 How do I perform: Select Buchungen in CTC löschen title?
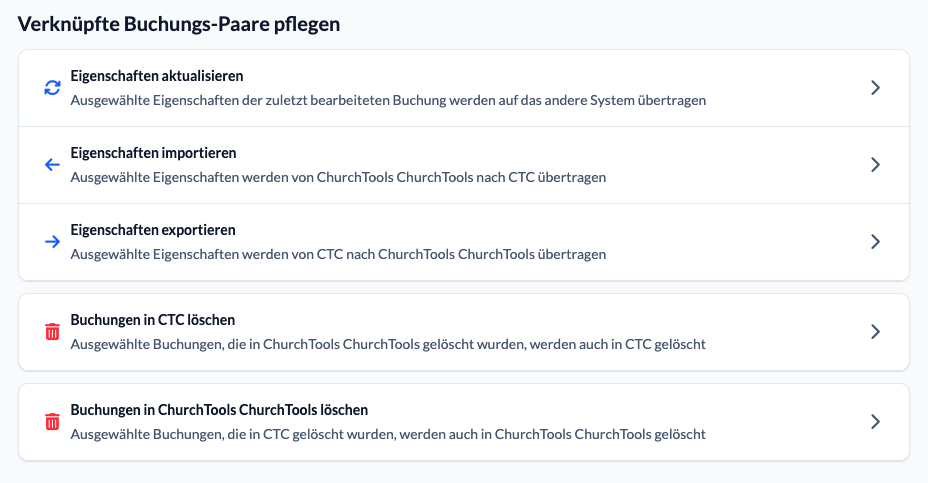coord(153,320)
